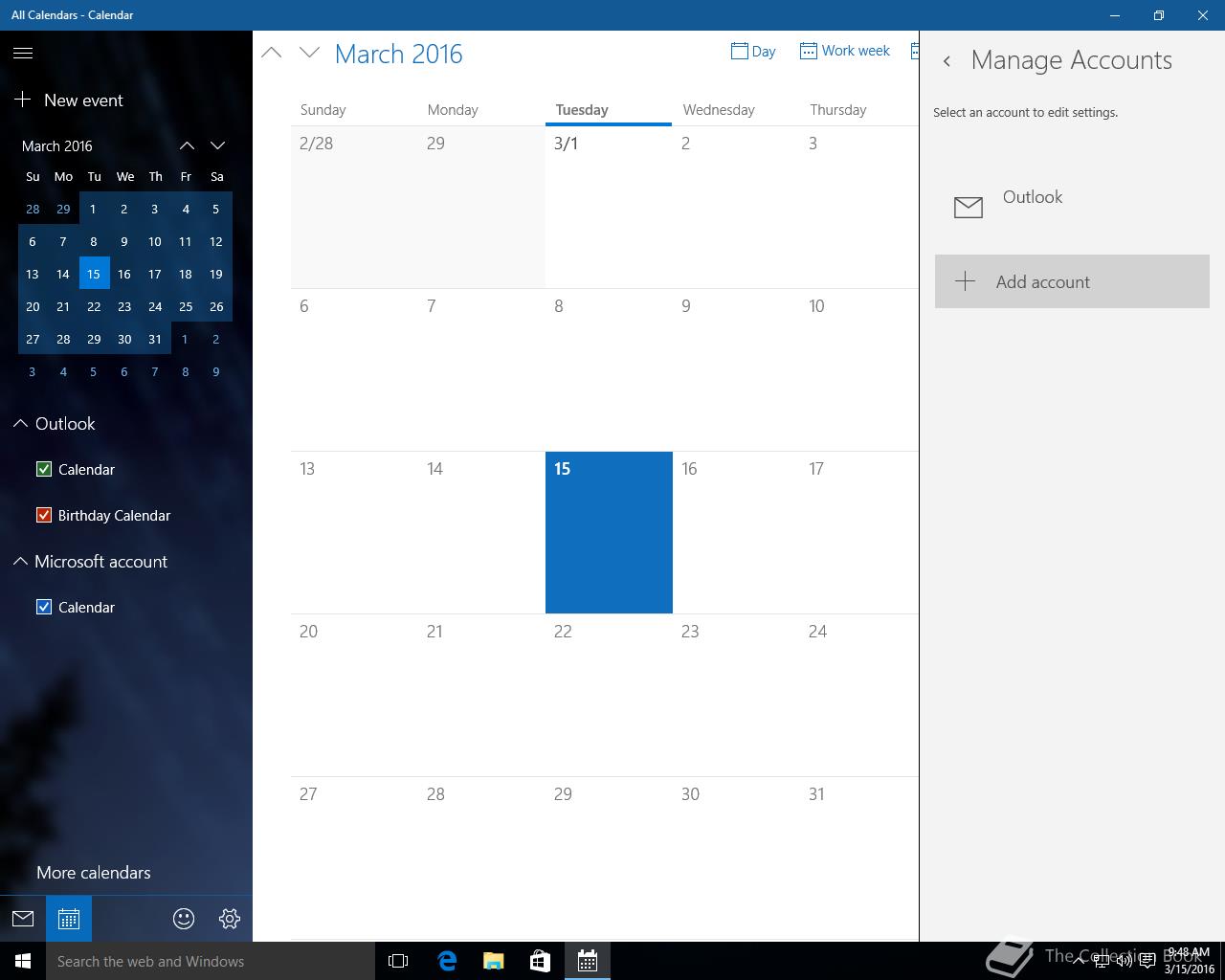Open the Windows Start menu

click(23, 961)
